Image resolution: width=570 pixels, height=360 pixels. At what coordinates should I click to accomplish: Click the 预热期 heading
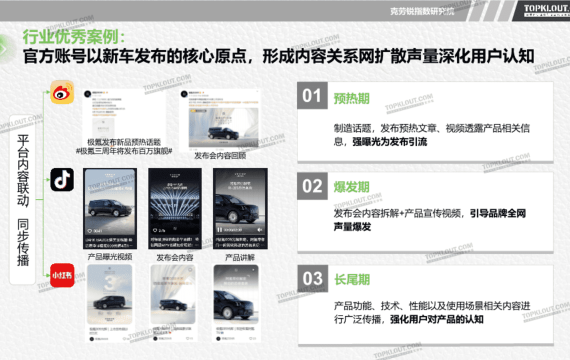352,98
